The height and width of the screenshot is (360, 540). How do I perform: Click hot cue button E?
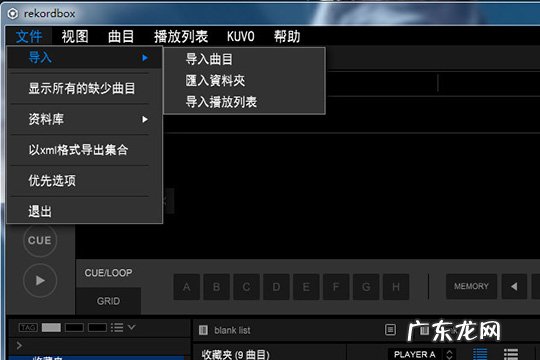coord(306,287)
